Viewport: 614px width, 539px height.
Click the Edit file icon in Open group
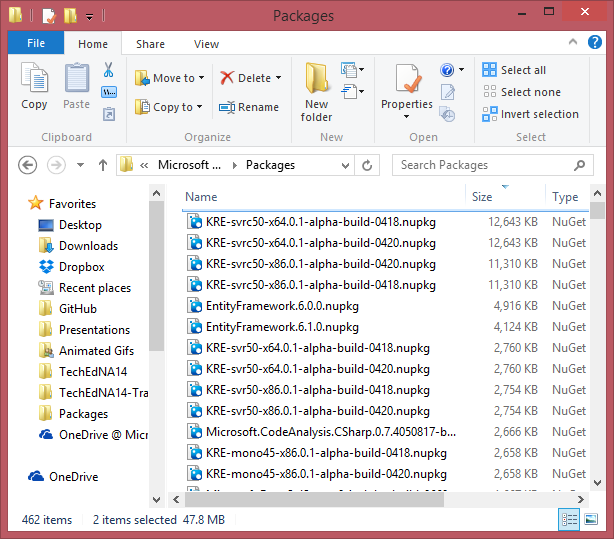click(448, 92)
